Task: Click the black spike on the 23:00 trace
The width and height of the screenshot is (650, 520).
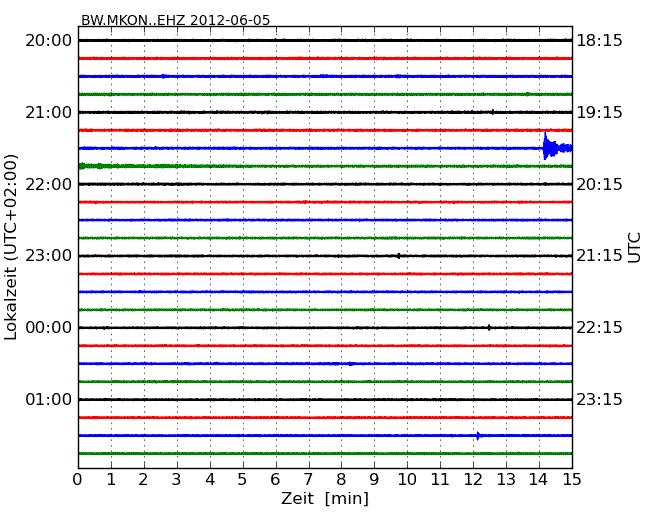Action: [x=398, y=256]
